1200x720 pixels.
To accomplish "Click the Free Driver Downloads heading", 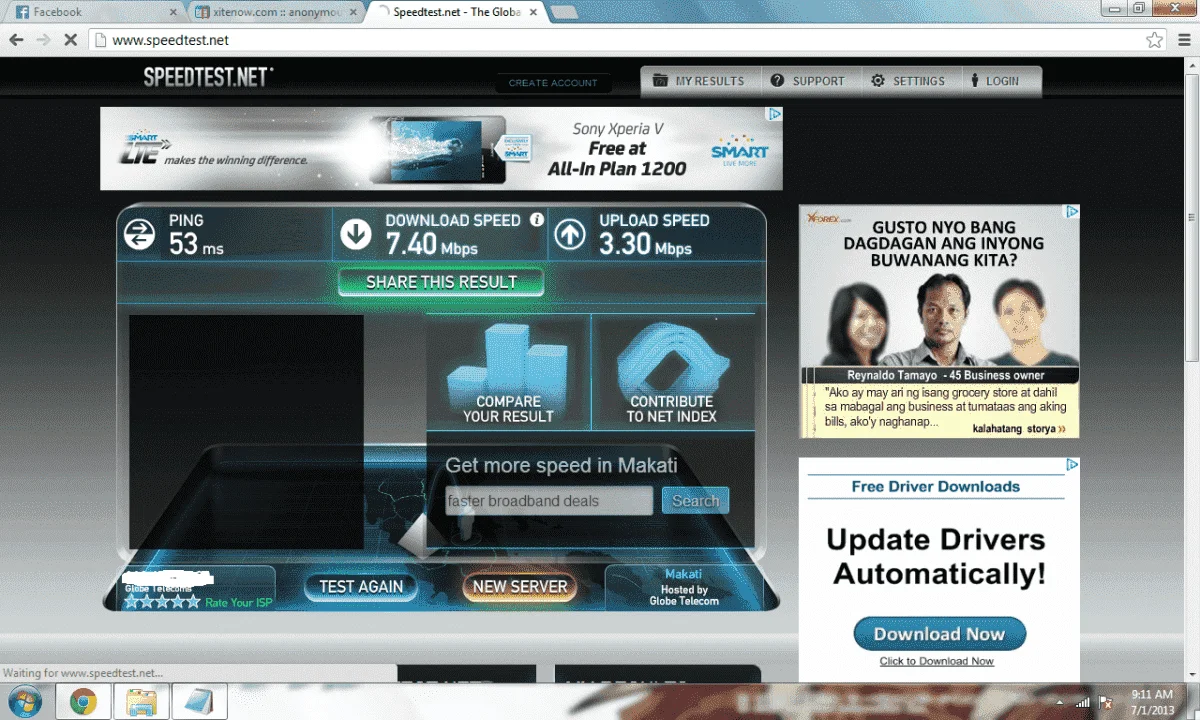I will tap(935, 487).
